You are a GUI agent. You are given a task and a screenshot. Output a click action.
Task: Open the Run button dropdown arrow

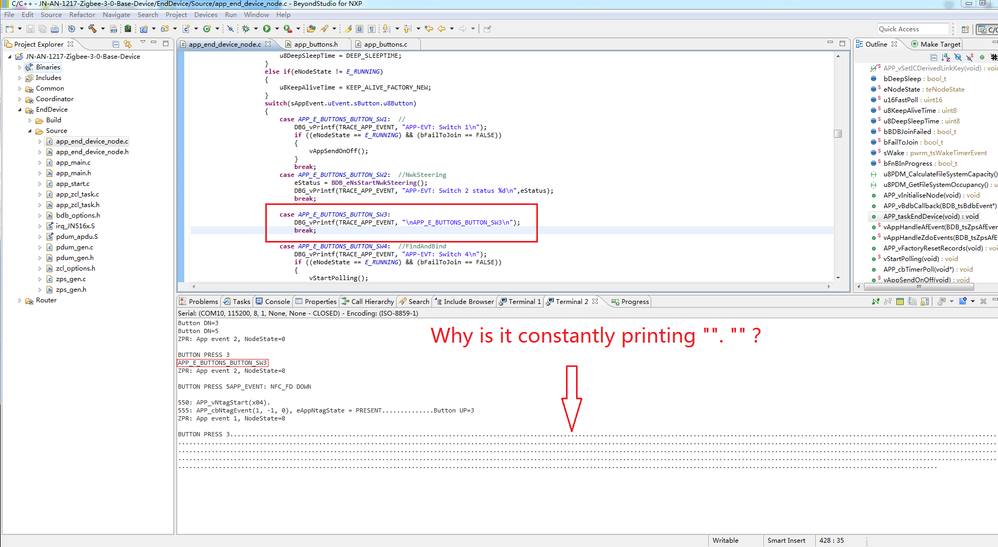coord(277,29)
